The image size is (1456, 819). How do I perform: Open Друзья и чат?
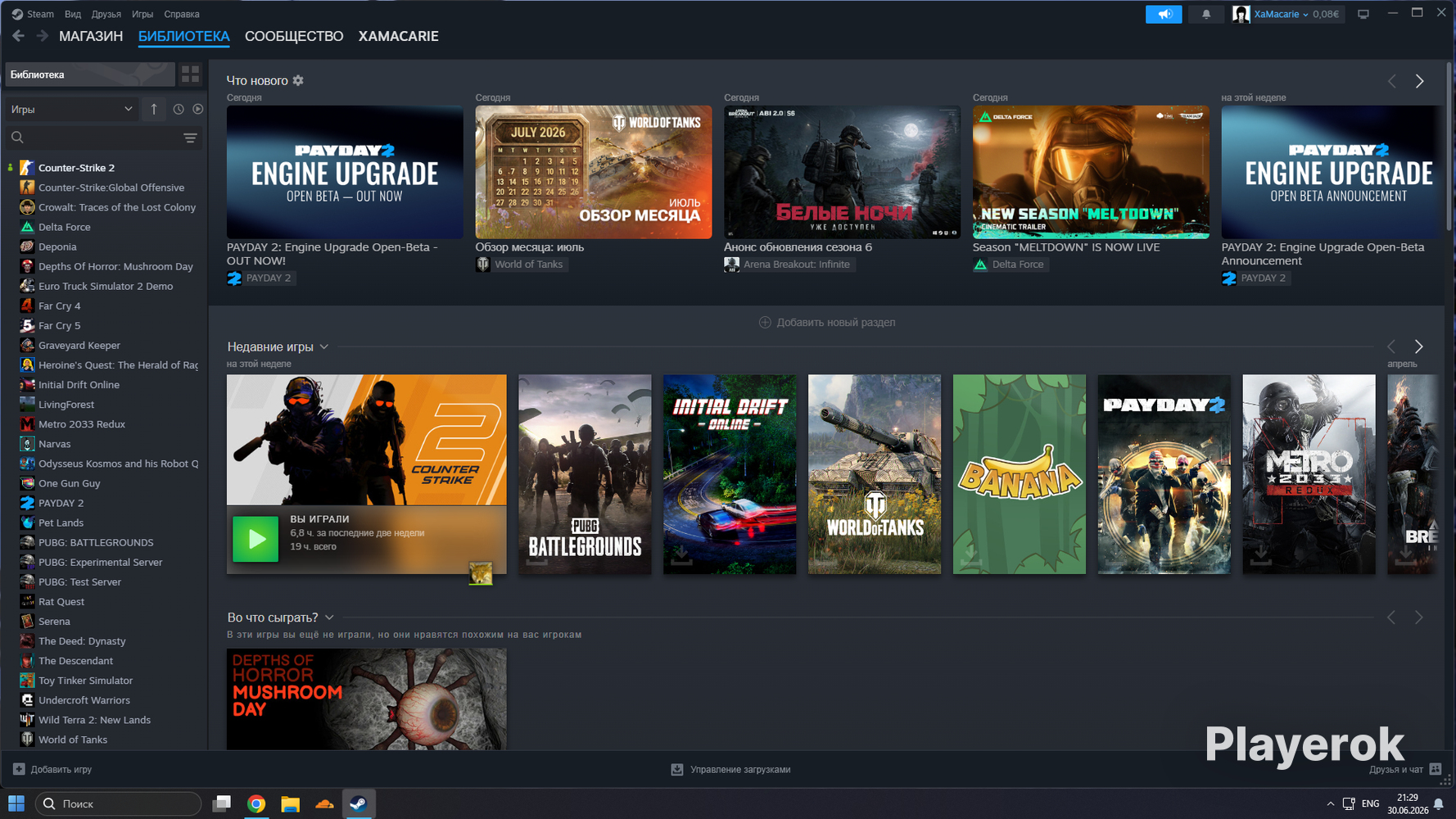pyautogui.click(x=1404, y=769)
